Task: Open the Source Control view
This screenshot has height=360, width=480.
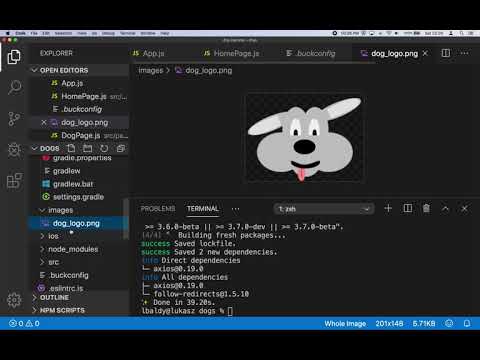Action: tap(14, 119)
